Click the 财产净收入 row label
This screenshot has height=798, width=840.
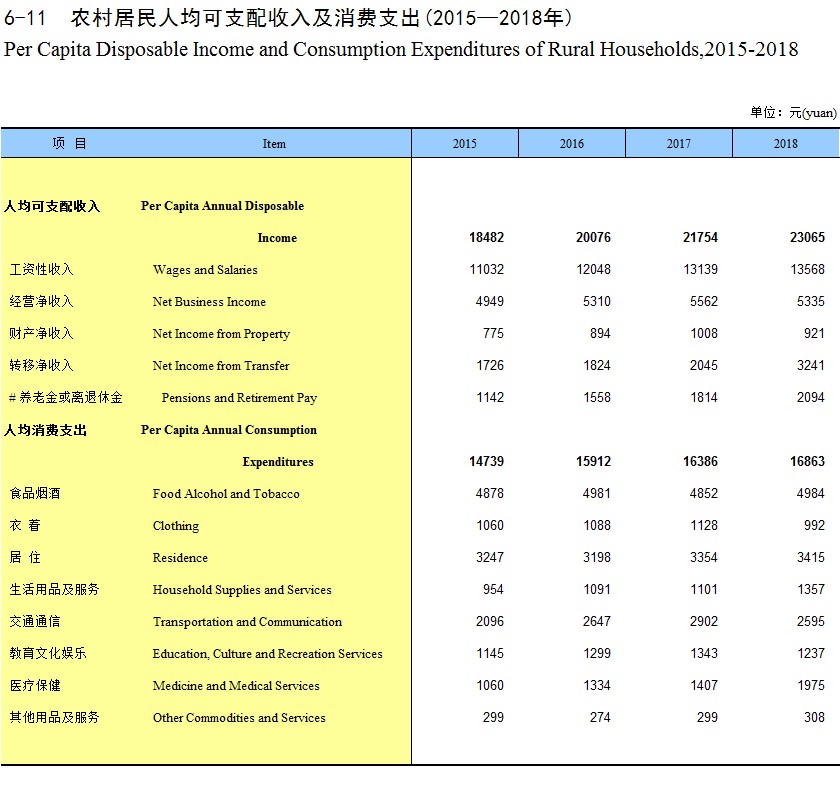tap(41, 333)
